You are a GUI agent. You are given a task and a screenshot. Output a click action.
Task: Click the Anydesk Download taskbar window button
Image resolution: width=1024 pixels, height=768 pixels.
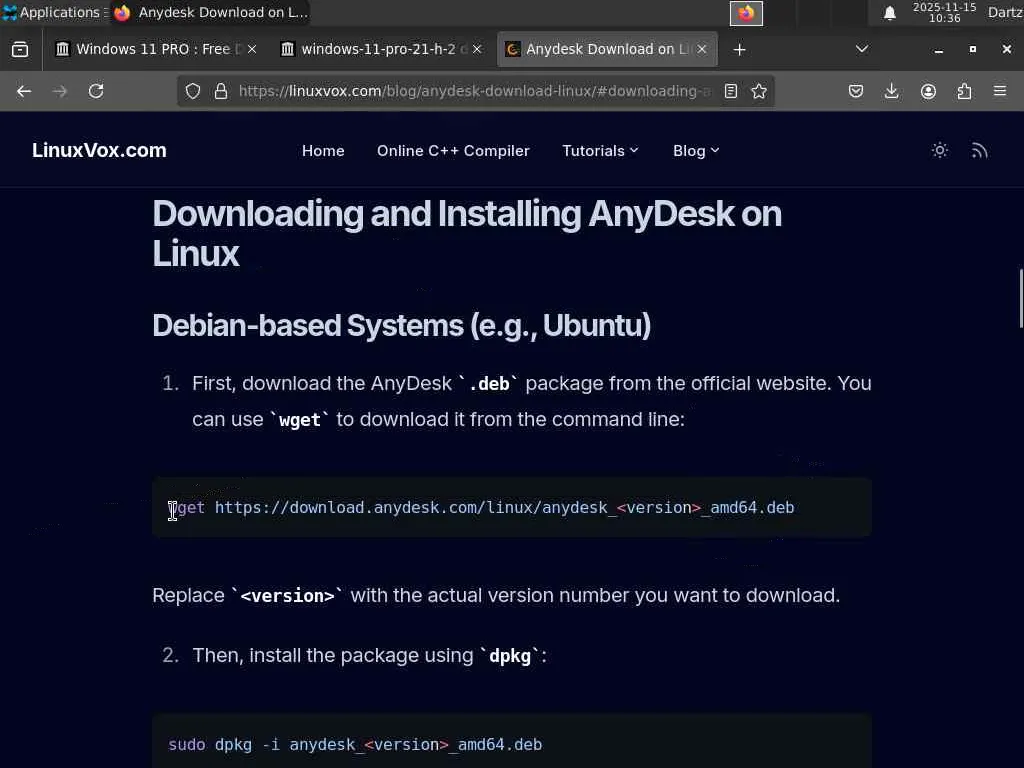(210, 12)
